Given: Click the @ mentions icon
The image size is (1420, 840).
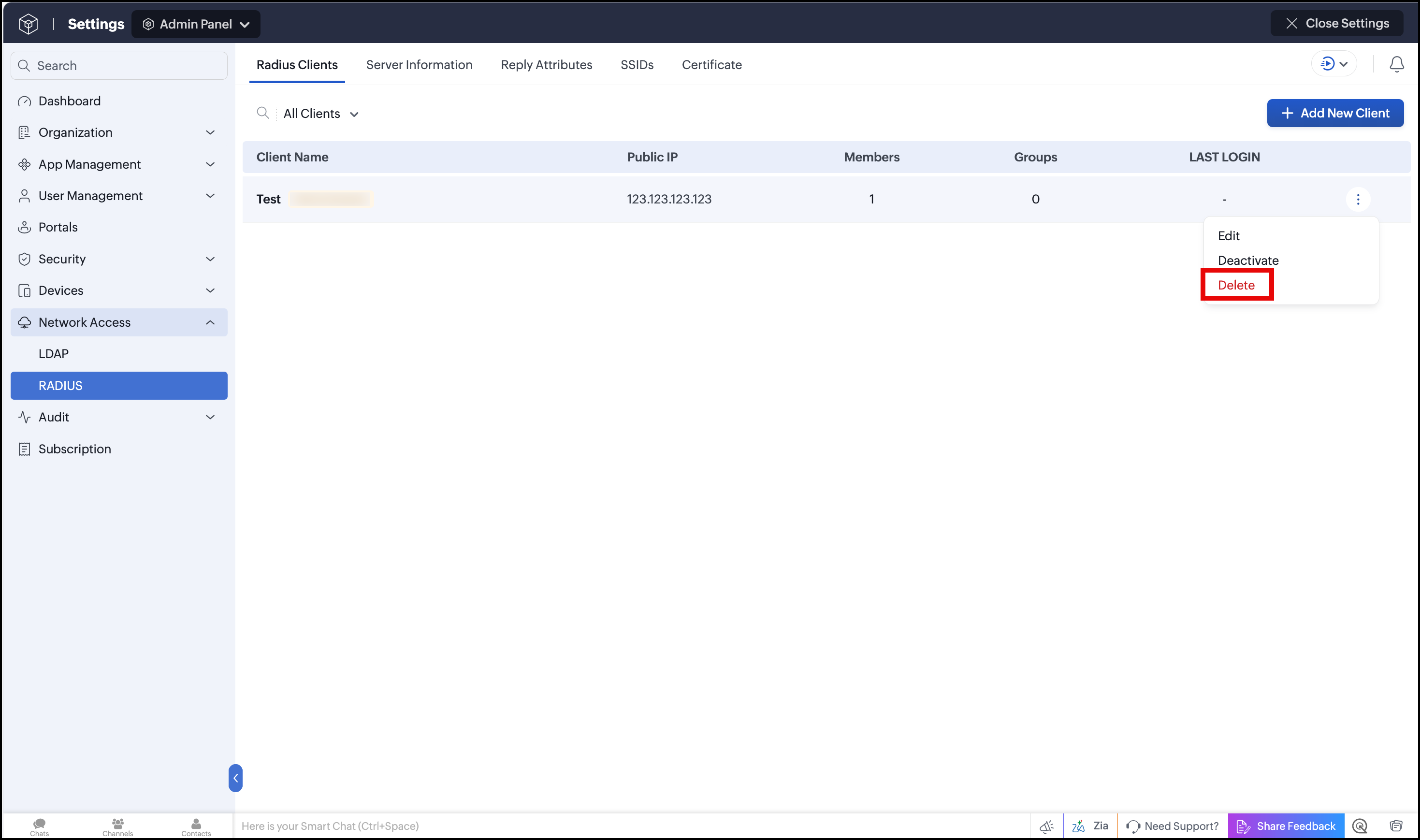Looking at the screenshot, I should tap(1360, 826).
